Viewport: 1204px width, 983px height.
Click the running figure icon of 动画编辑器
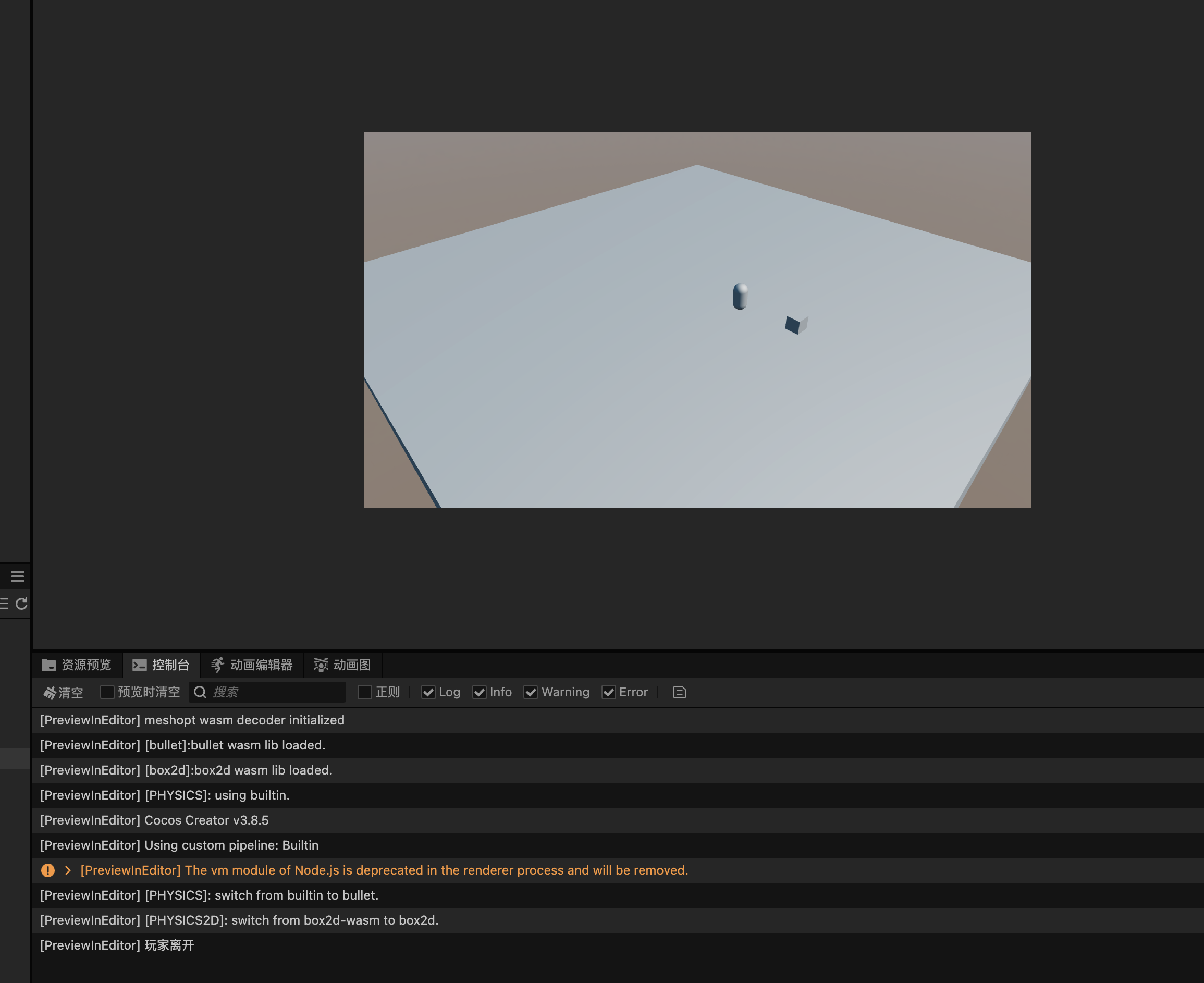coord(217,665)
